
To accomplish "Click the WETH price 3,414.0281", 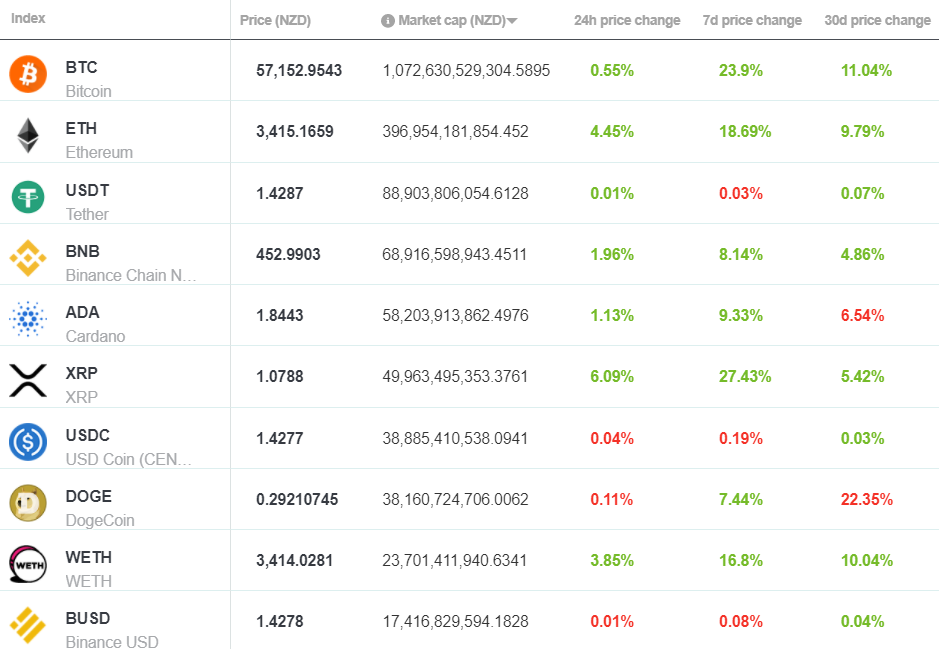I will point(294,560).
